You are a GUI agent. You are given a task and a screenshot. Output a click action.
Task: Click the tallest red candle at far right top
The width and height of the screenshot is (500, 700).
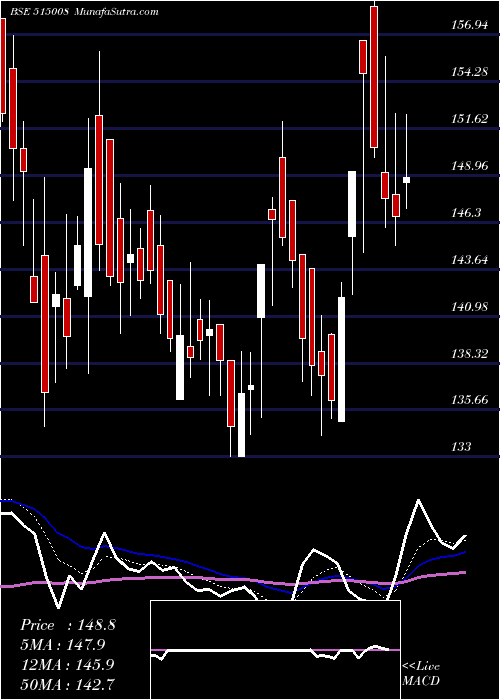pos(374,77)
